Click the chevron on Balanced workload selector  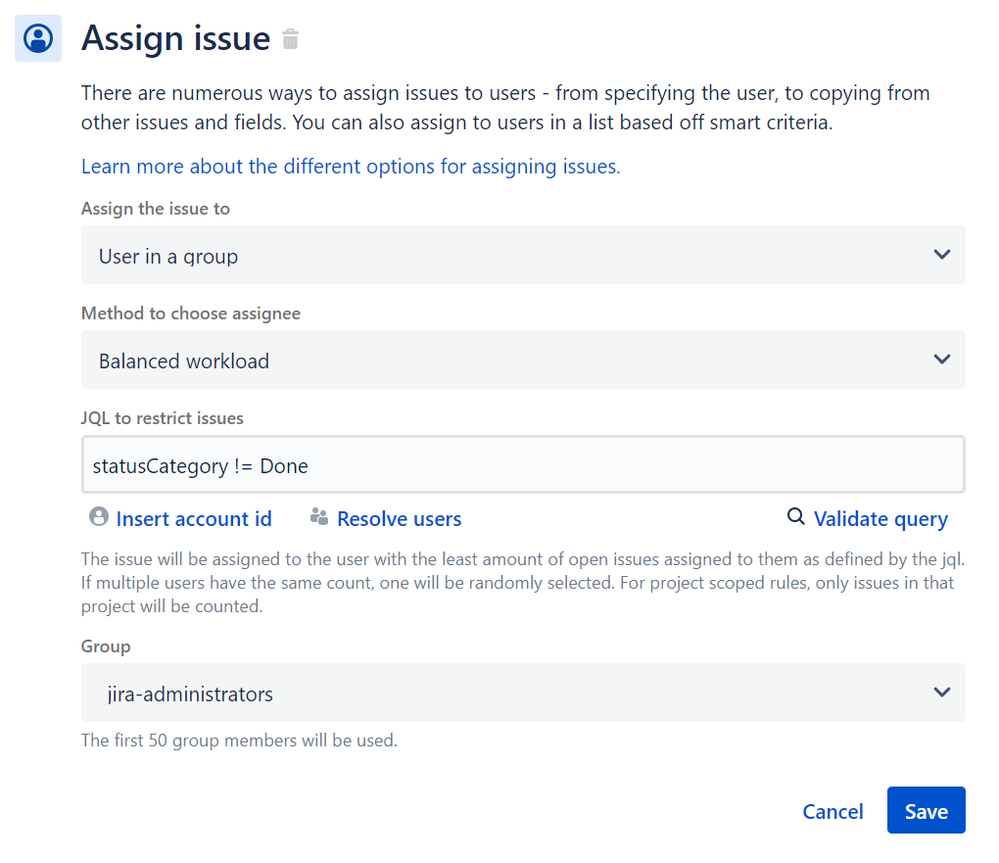(x=941, y=359)
